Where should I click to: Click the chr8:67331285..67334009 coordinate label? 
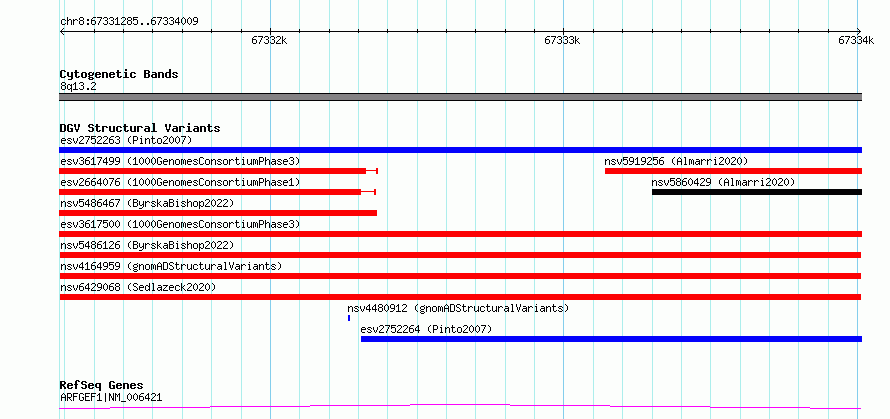tap(129, 22)
